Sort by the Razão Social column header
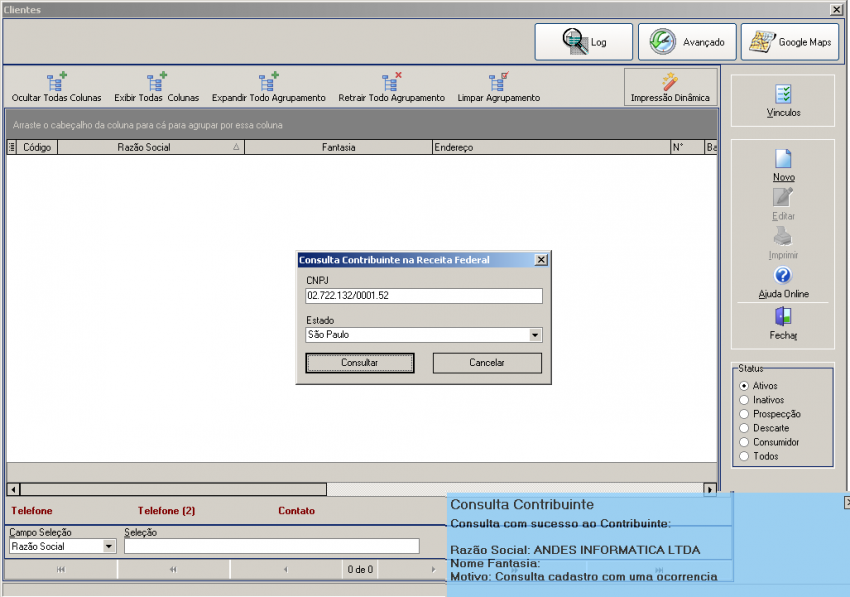This screenshot has height=597, width=850. [151, 147]
